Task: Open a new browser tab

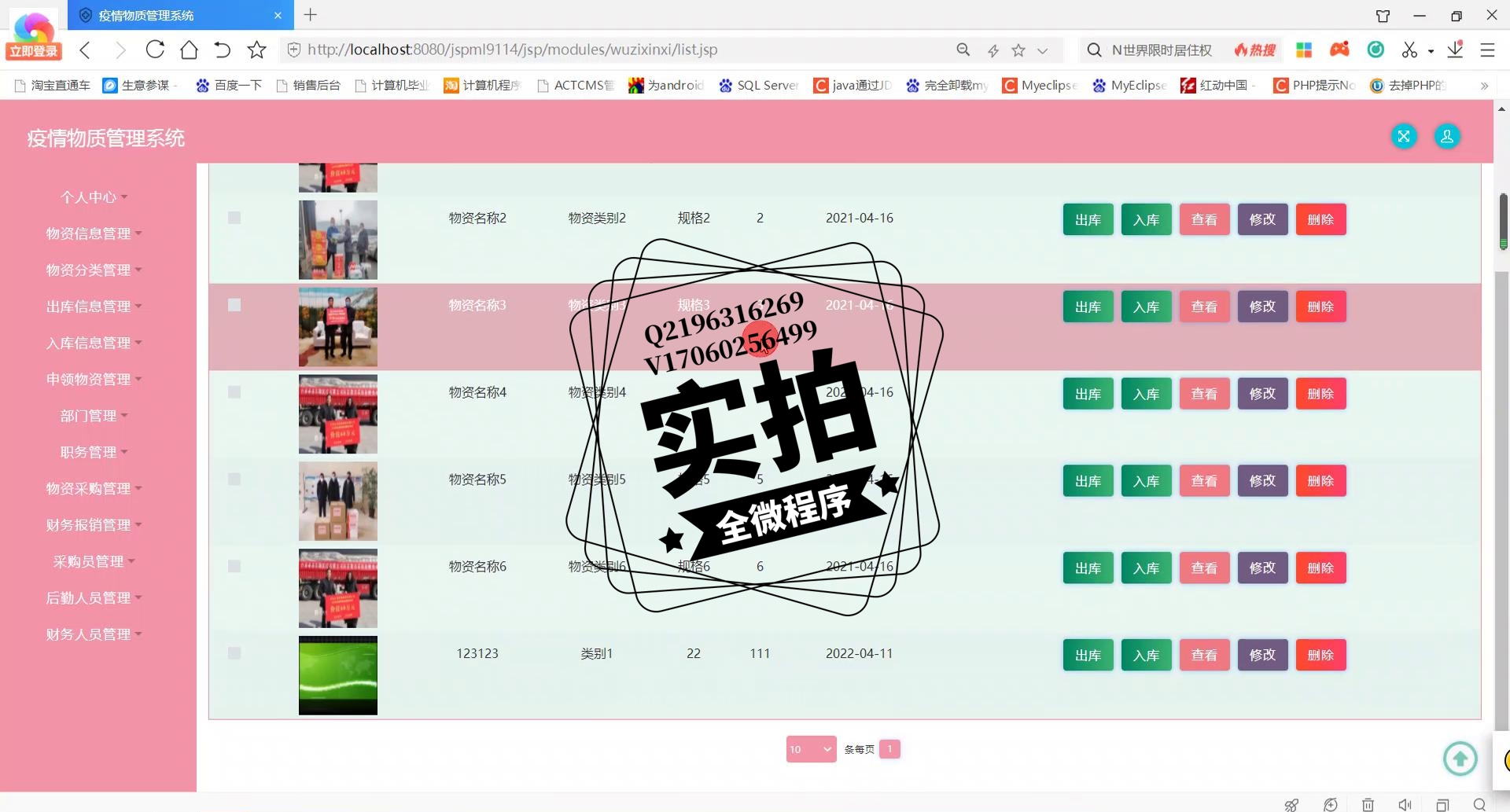Action: point(311,15)
